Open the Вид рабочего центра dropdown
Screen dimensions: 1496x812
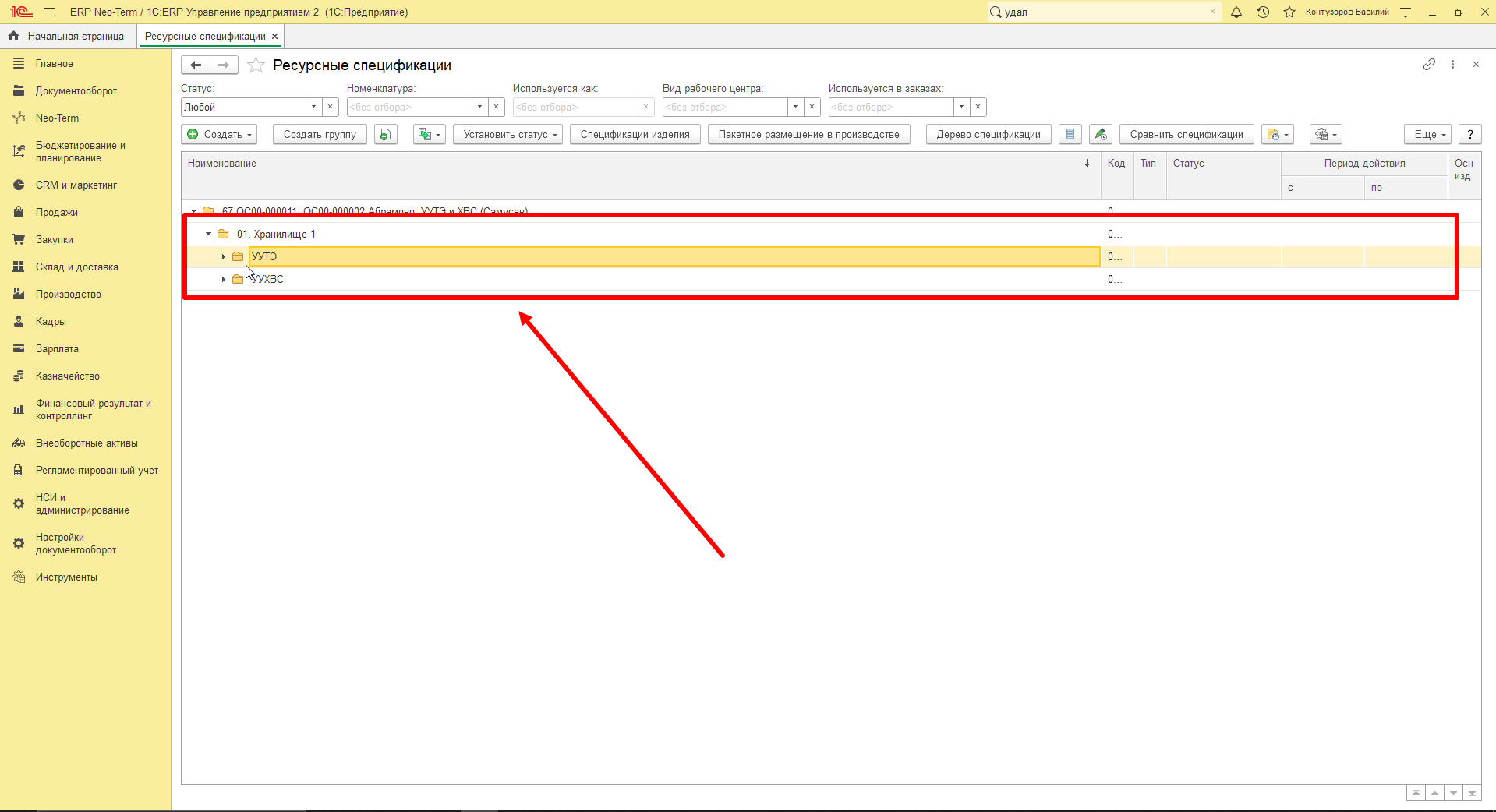point(795,107)
